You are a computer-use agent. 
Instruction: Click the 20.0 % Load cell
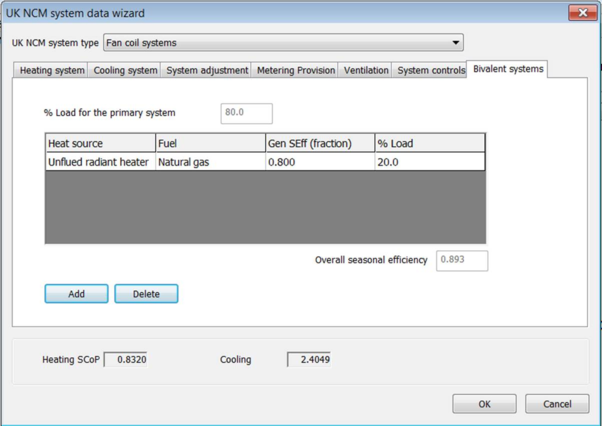[429, 161]
